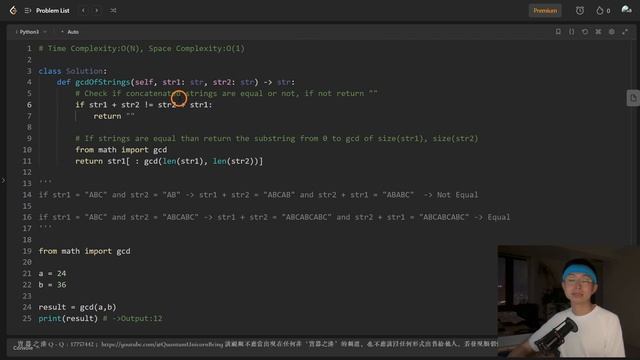Click 'print(result)' on line 25
The height and width of the screenshot is (360, 640).
[68, 318]
